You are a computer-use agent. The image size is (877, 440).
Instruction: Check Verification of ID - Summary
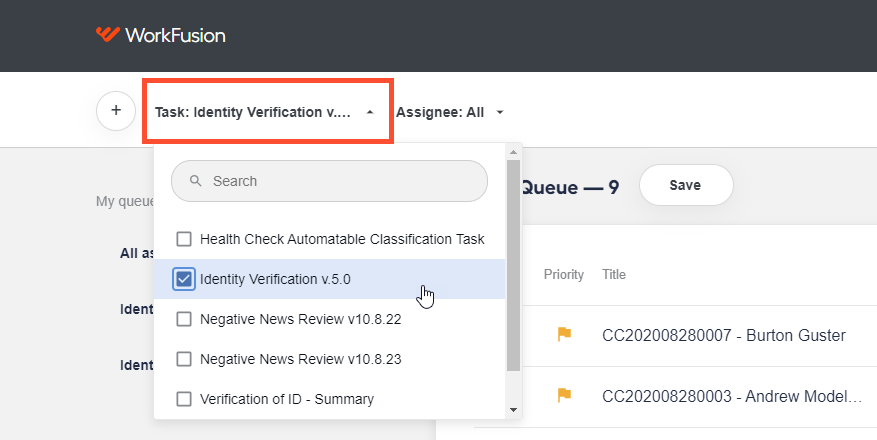pyautogui.click(x=183, y=399)
